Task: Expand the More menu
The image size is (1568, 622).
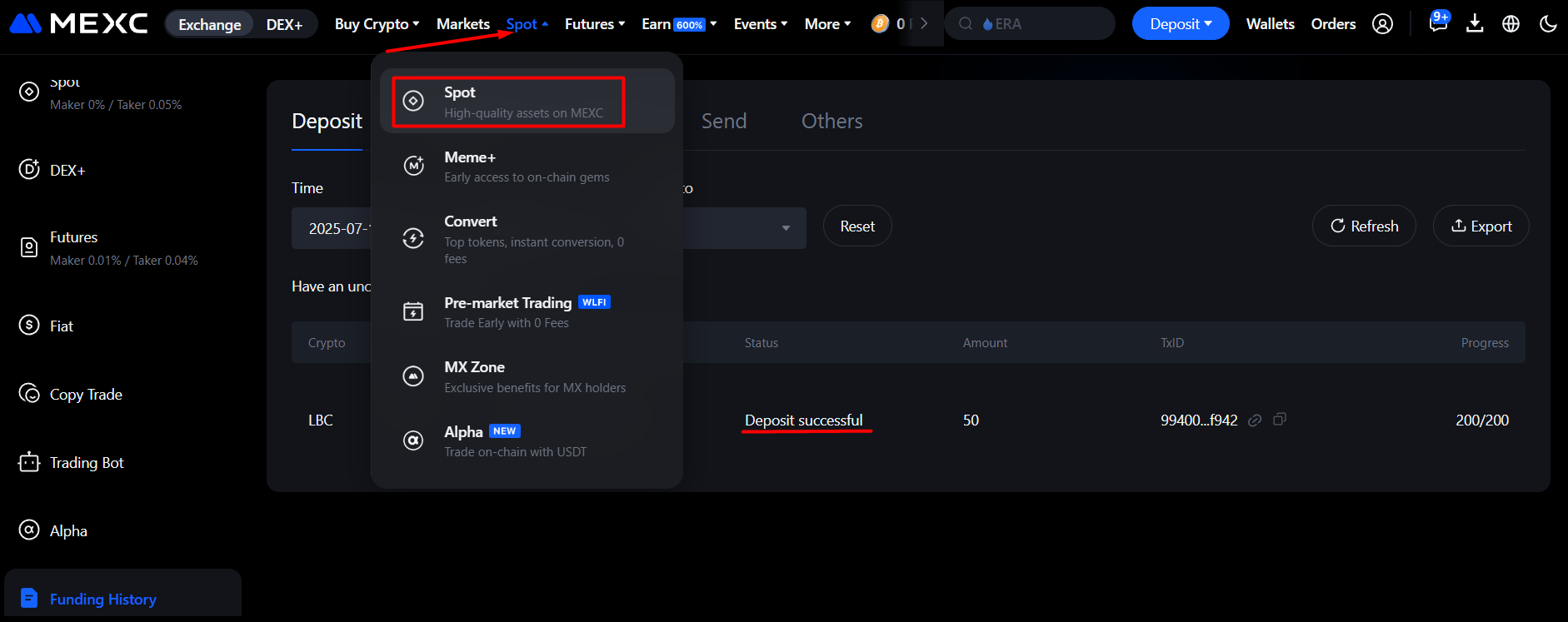Action: [828, 24]
